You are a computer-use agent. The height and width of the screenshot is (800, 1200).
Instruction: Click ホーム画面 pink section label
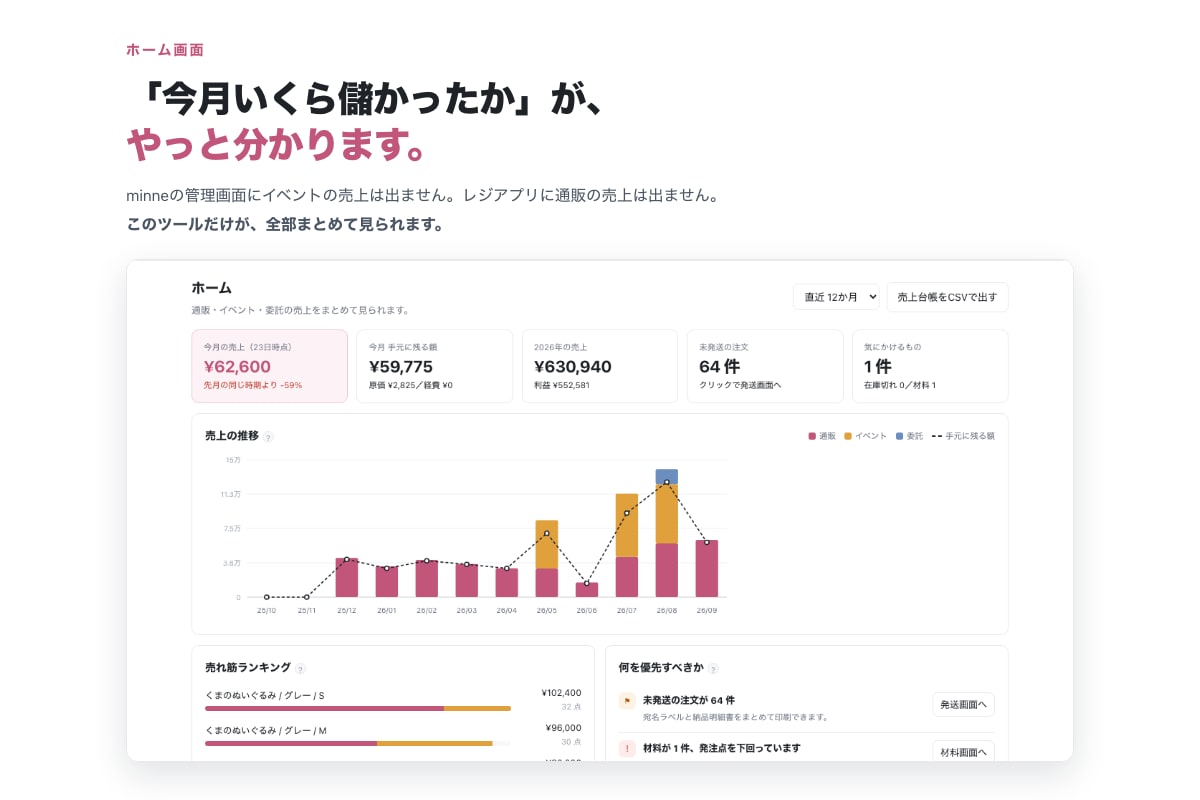point(165,49)
